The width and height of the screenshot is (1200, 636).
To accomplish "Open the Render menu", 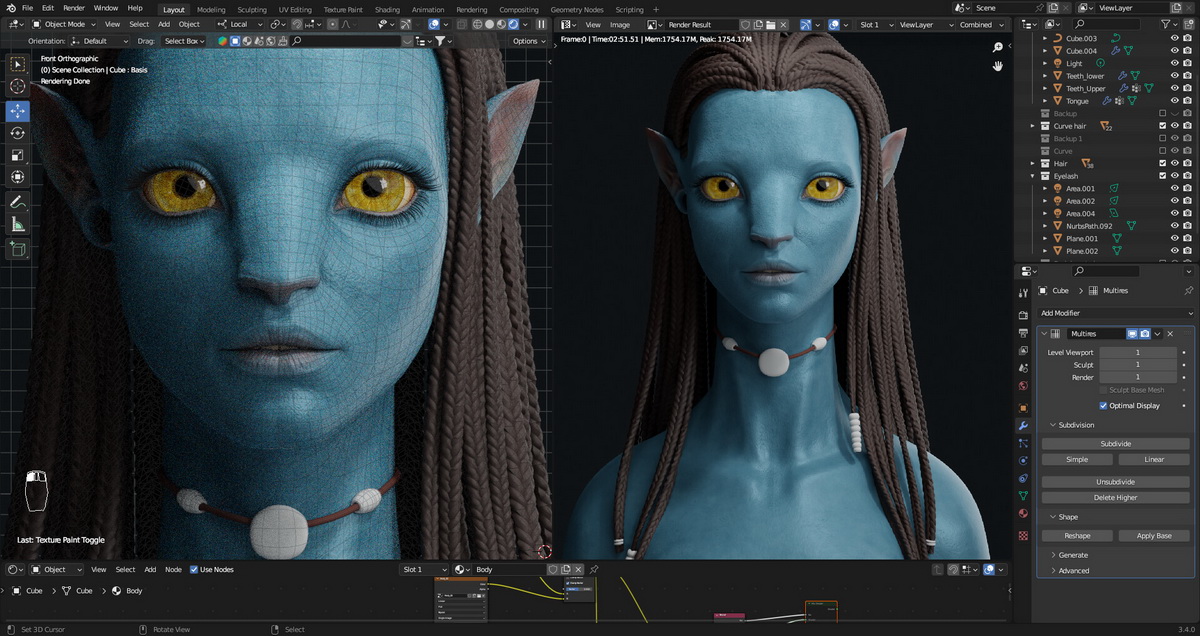I will [74, 8].
